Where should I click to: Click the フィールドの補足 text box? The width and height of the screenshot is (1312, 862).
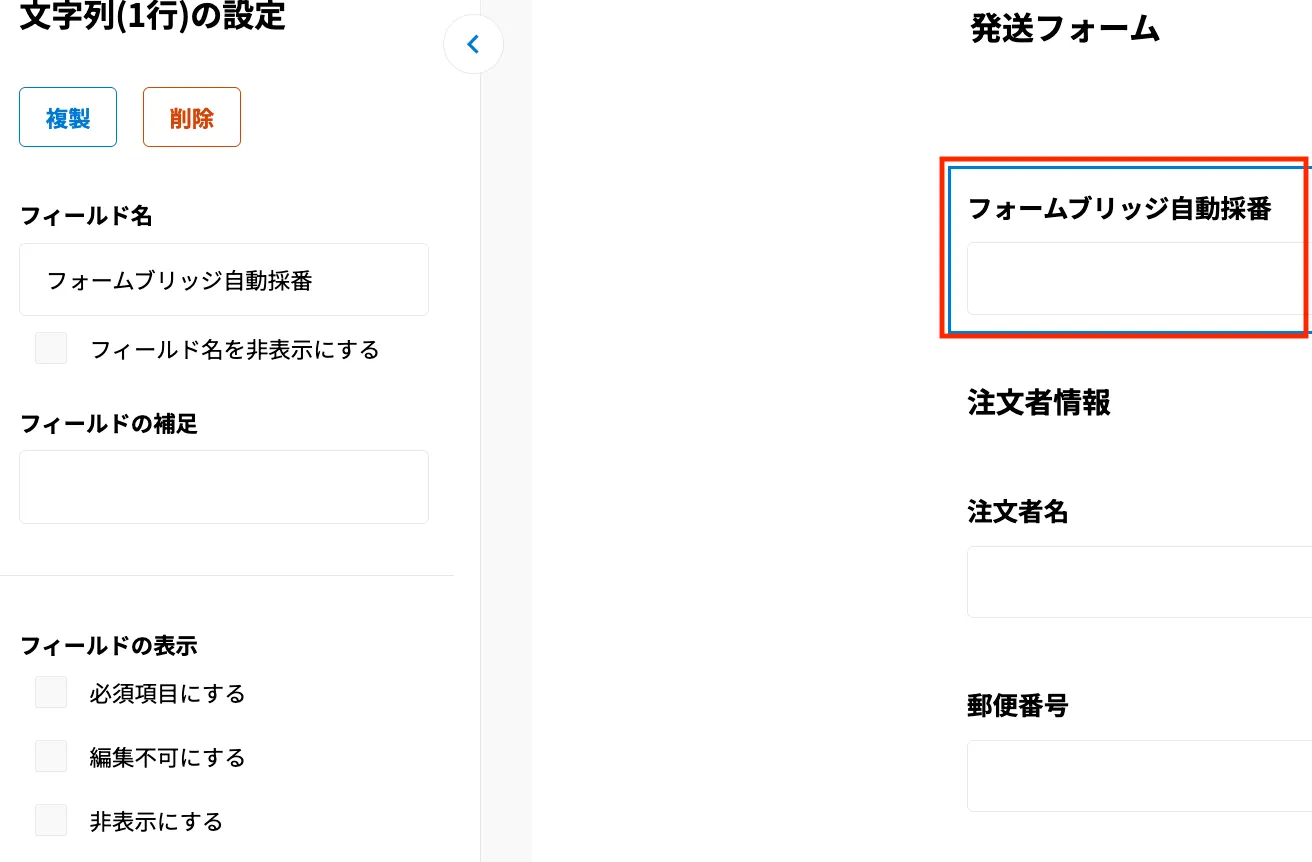tap(224, 487)
